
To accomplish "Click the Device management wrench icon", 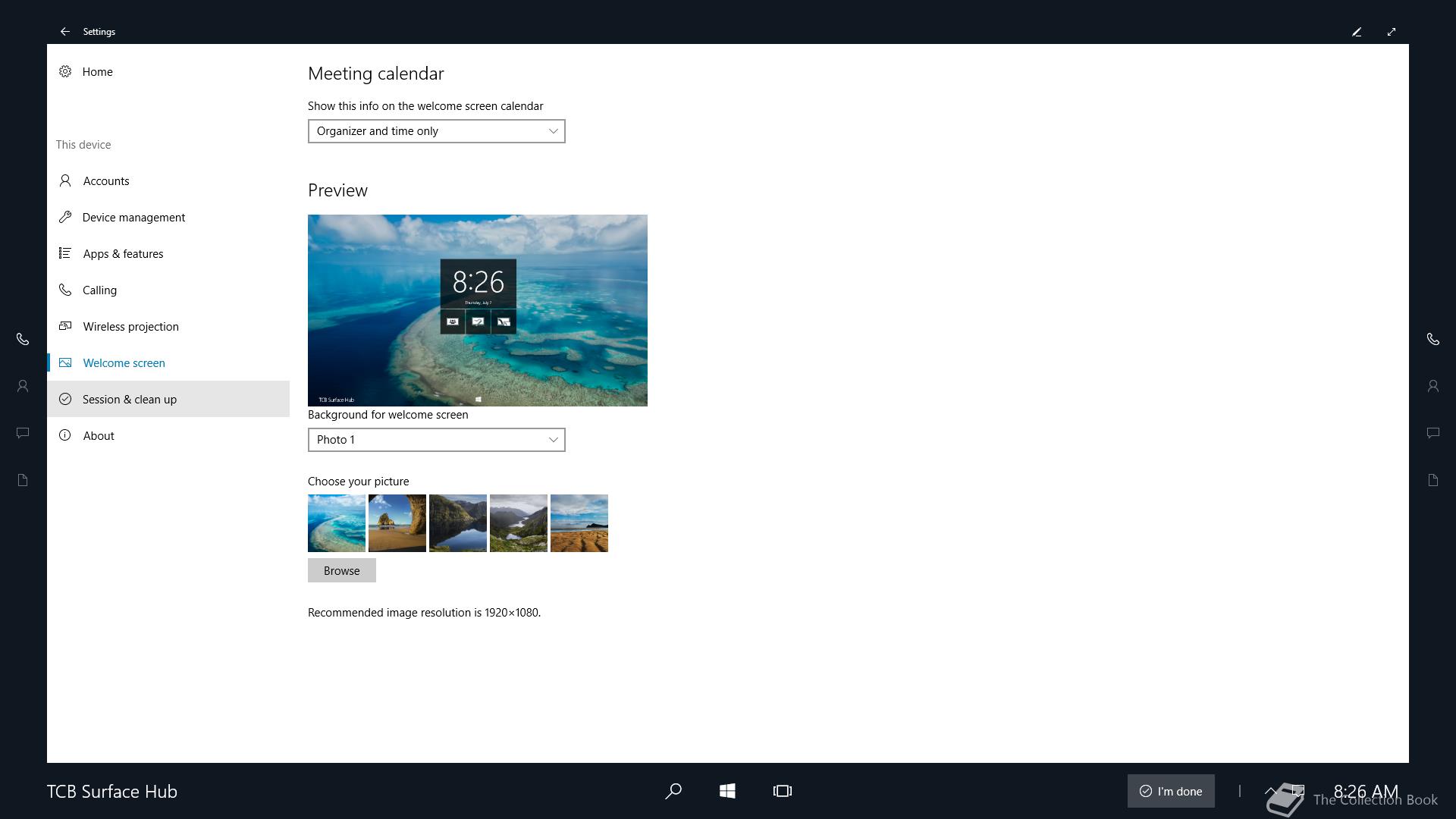I will (65, 217).
